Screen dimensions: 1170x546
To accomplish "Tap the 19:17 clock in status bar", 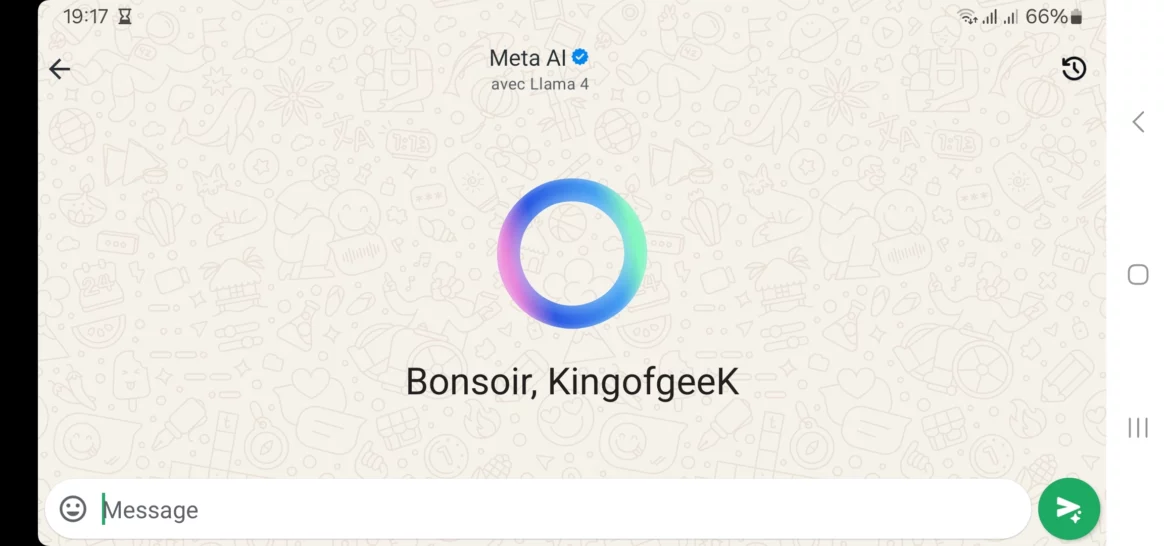I will point(86,16).
